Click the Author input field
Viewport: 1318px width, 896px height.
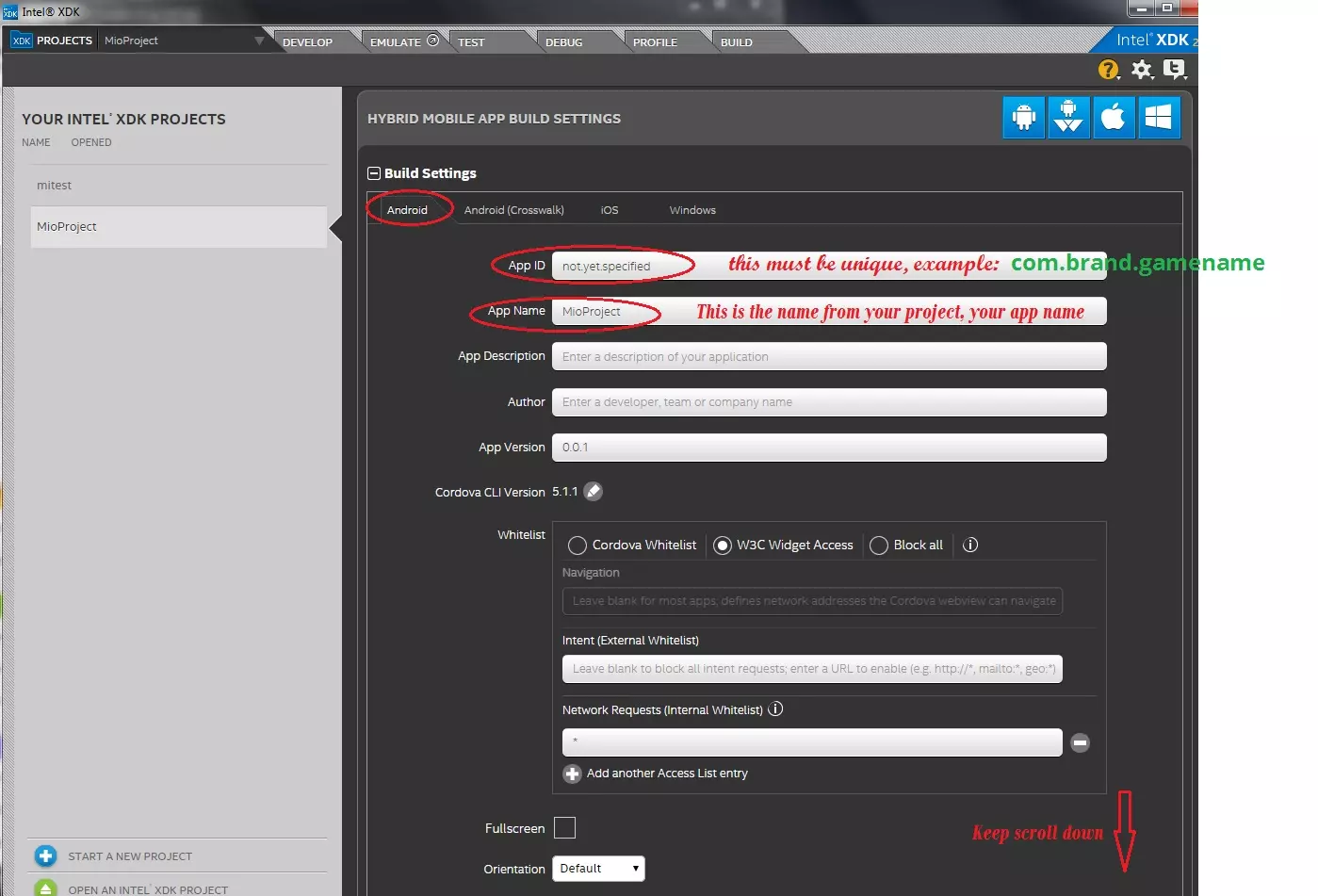(x=829, y=402)
